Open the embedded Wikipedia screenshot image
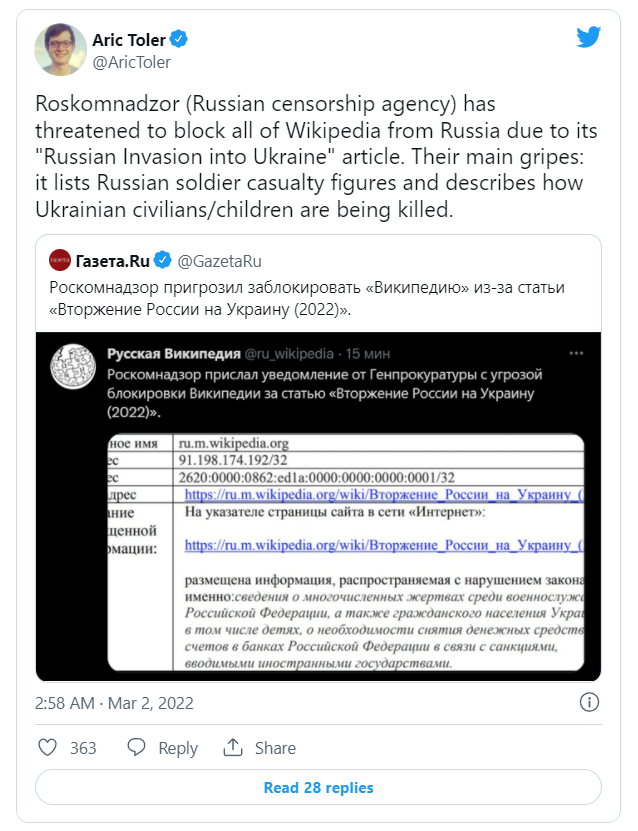The image size is (638, 831). point(318,507)
